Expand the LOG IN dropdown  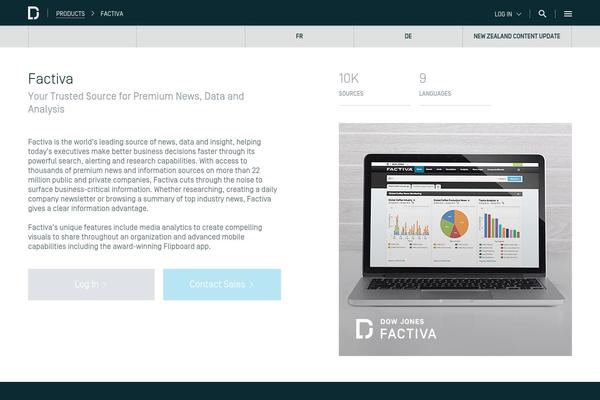[x=508, y=14]
